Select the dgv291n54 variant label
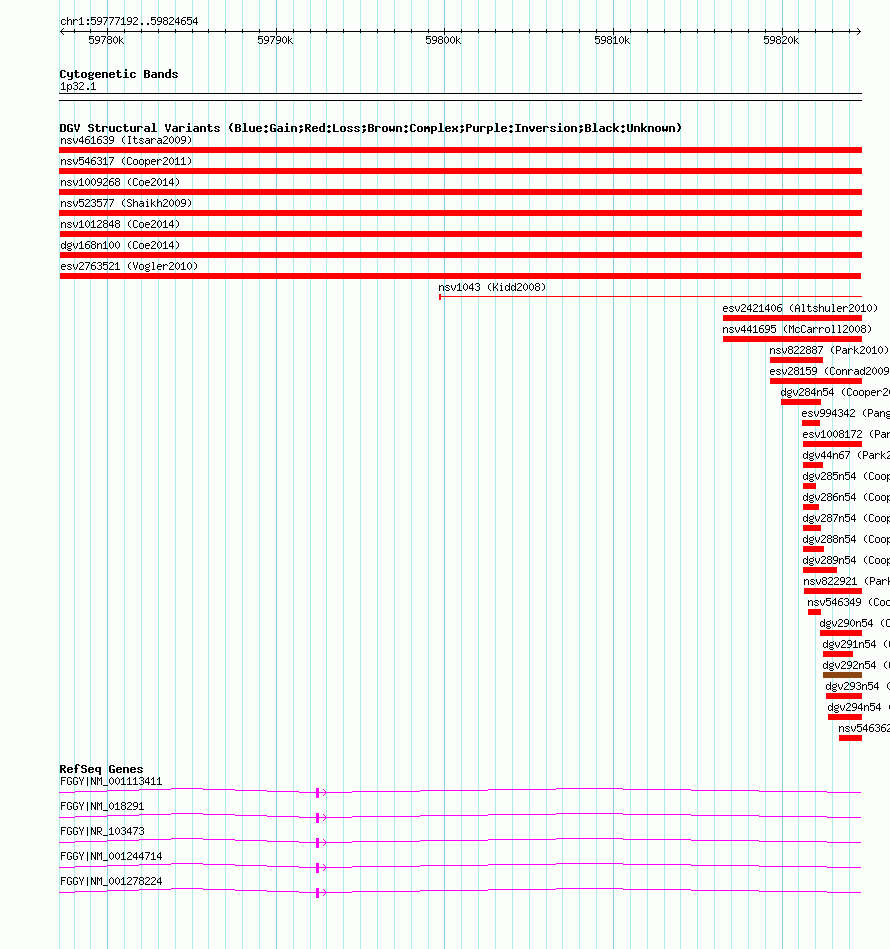Viewport: 890px width, 949px height. tap(856, 644)
